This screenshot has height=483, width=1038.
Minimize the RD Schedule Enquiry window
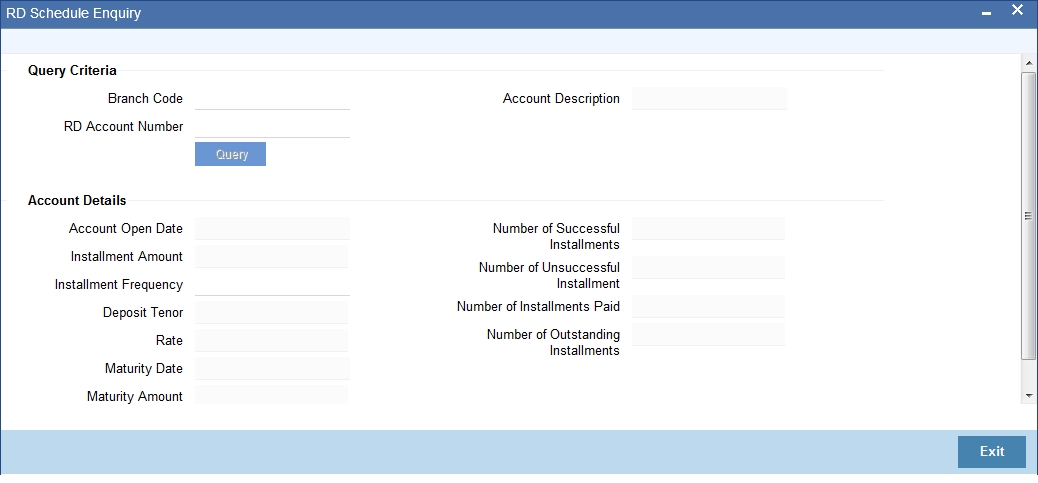tap(986, 13)
